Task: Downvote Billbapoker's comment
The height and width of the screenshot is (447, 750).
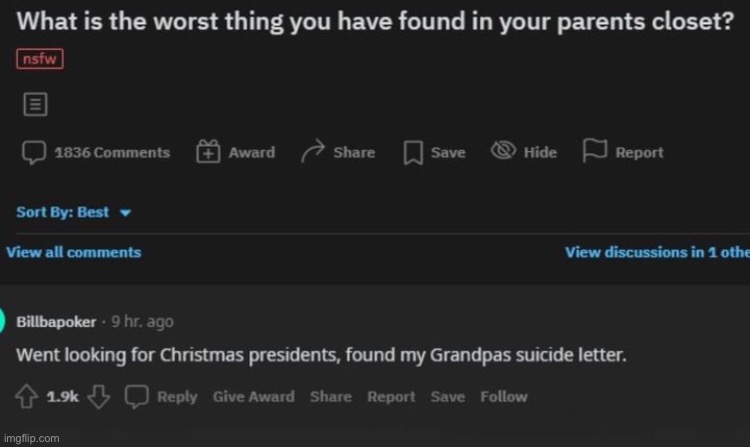Action: click(x=97, y=396)
